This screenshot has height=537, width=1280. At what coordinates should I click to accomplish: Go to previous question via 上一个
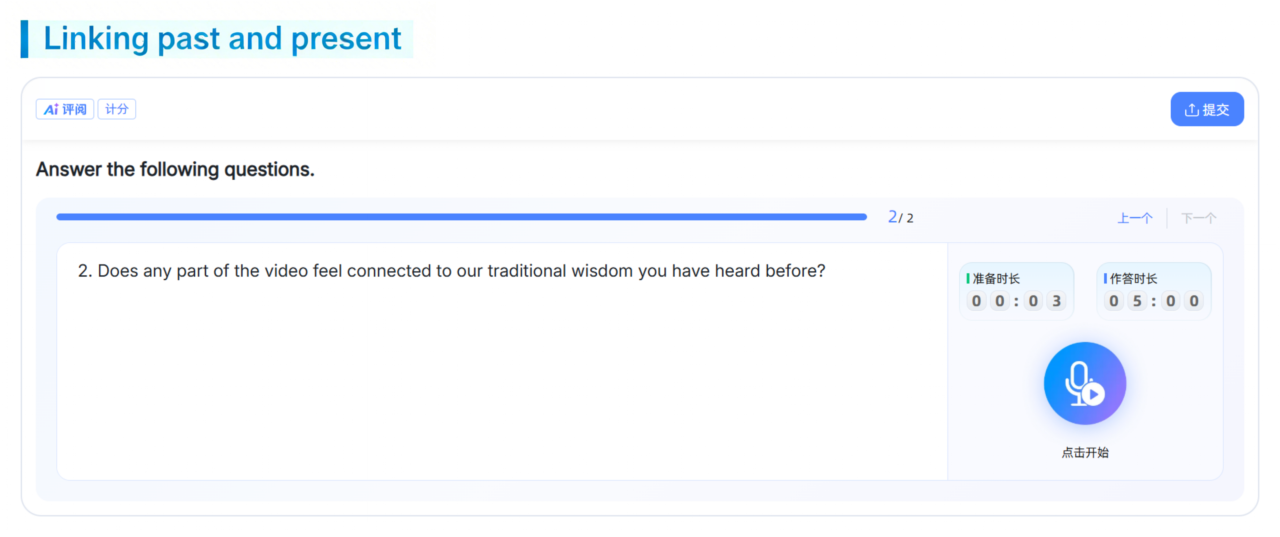pyautogui.click(x=1134, y=218)
